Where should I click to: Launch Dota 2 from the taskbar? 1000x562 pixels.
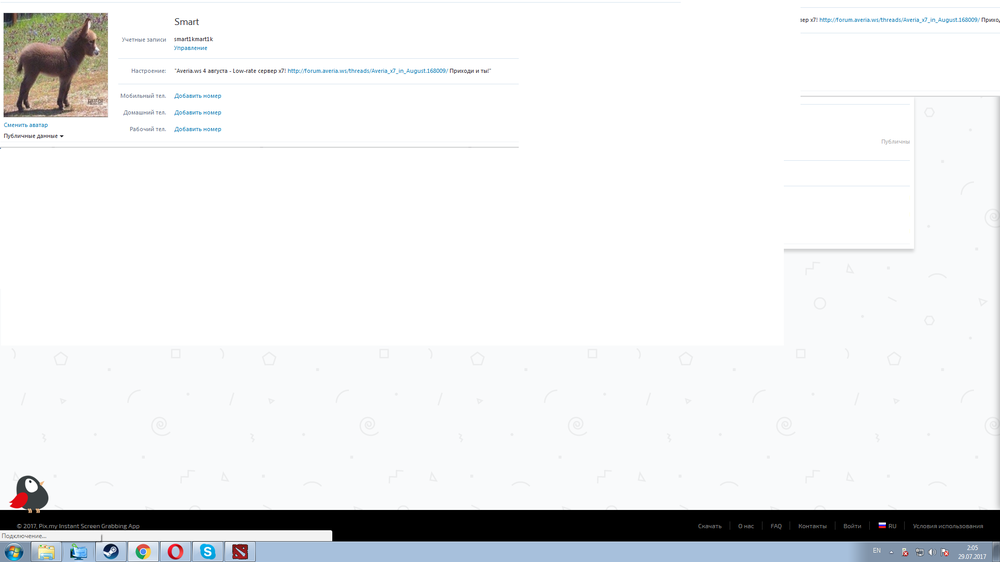point(240,552)
